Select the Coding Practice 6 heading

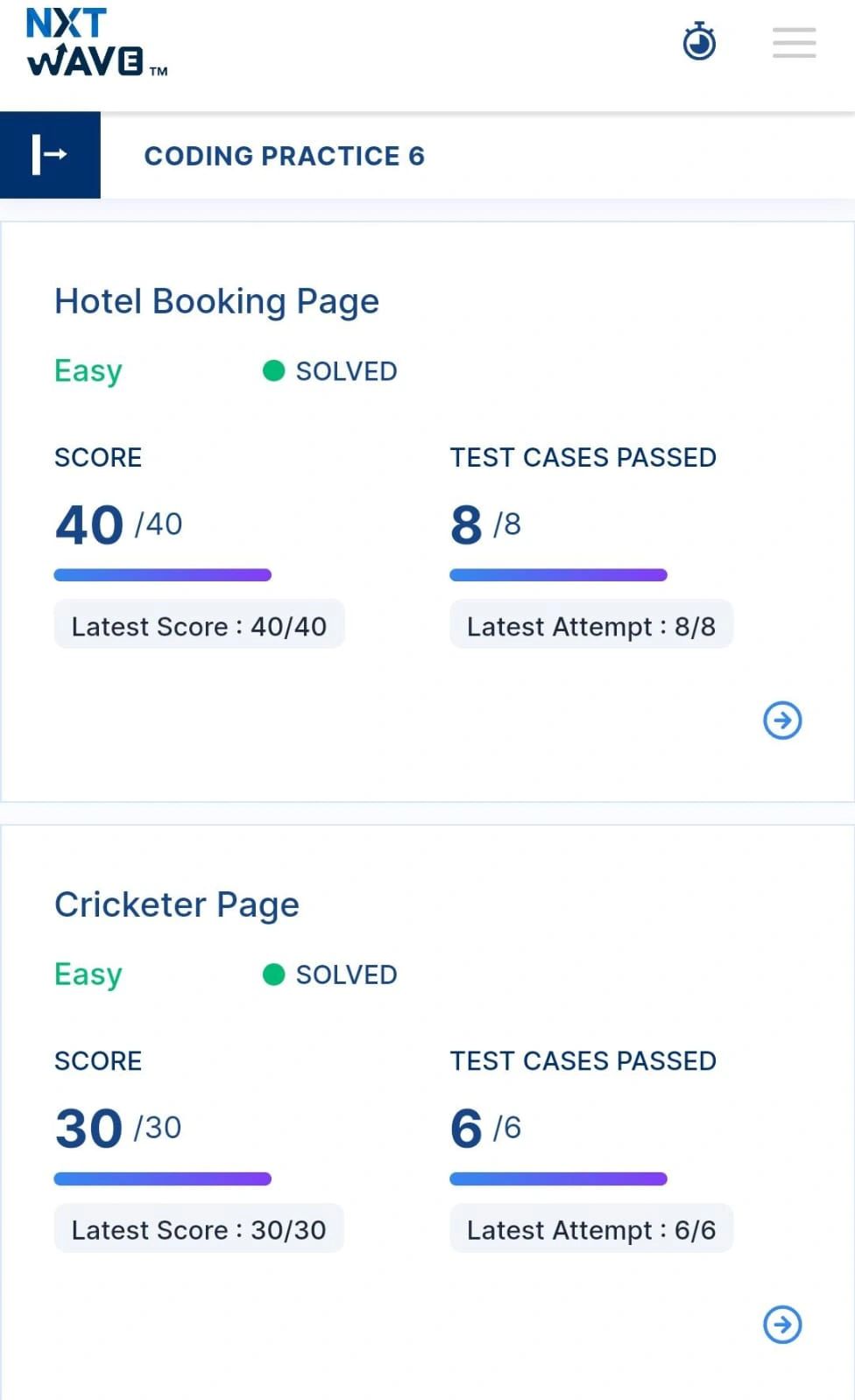[x=284, y=156]
